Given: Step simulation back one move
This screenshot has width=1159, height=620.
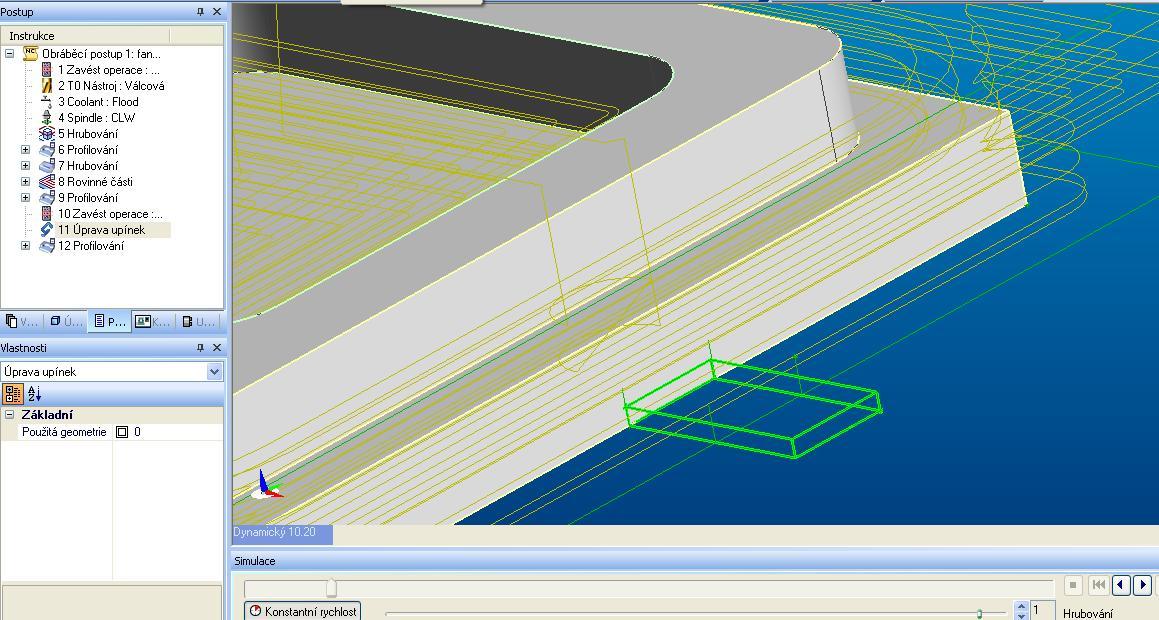Looking at the screenshot, I should pos(1121,585).
